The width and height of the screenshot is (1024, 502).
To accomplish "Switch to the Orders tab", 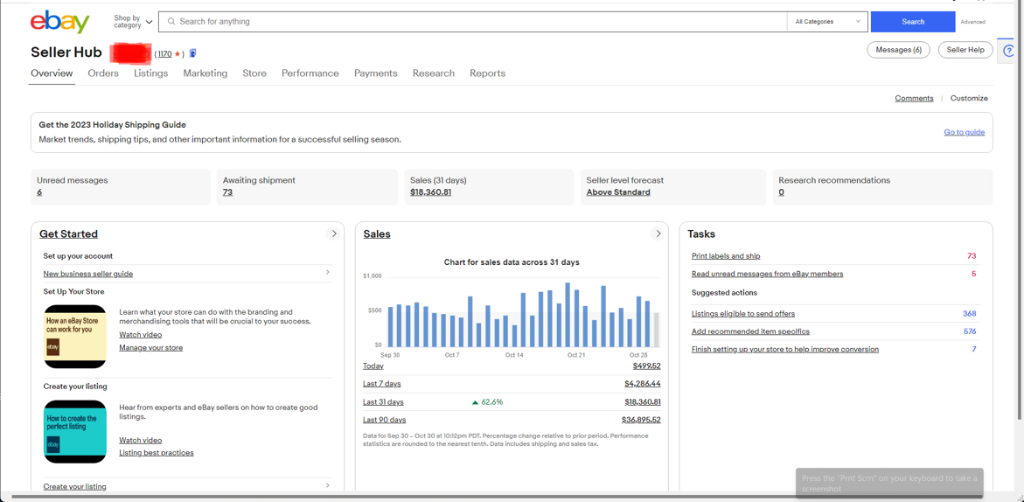I will pyautogui.click(x=103, y=73).
